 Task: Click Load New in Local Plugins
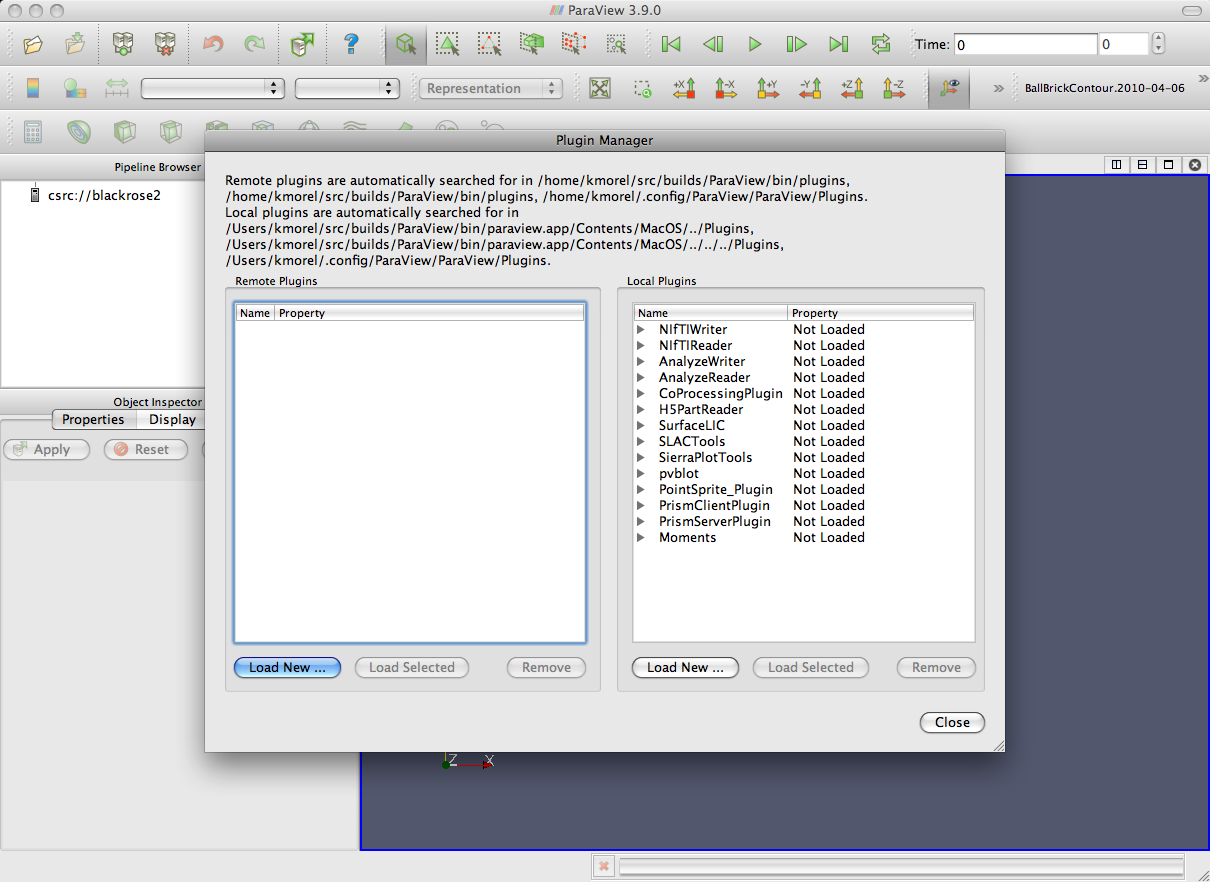(x=685, y=668)
